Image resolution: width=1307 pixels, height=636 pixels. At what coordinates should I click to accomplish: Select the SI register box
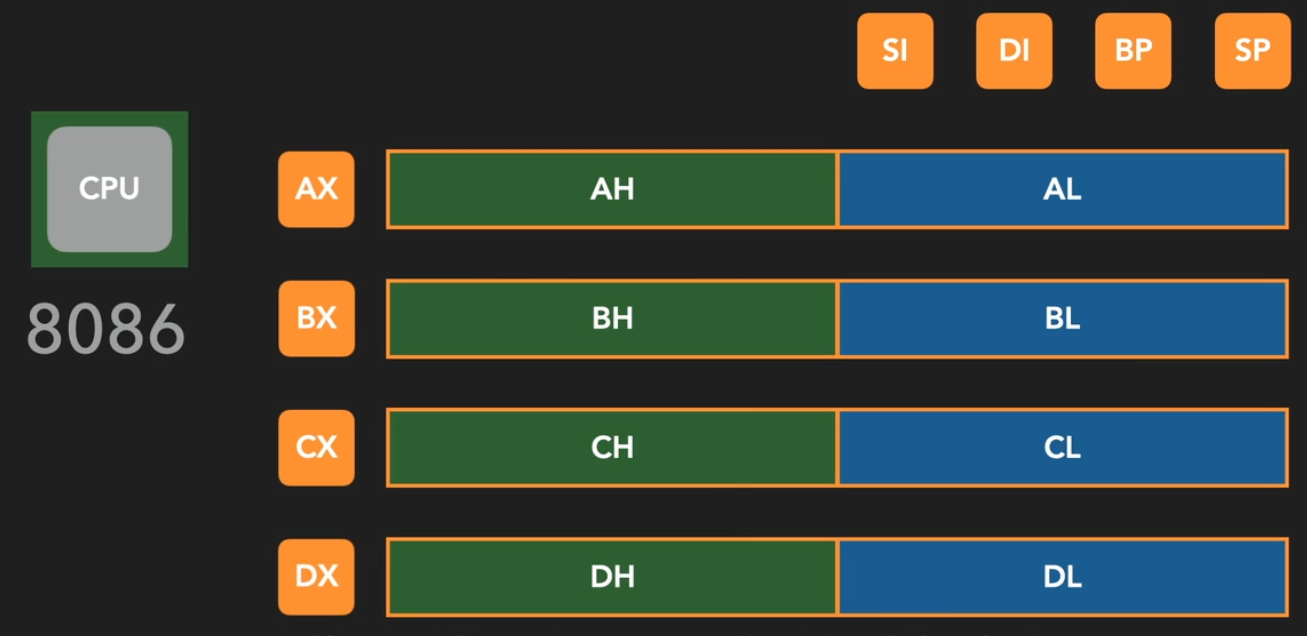click(895, 51)
